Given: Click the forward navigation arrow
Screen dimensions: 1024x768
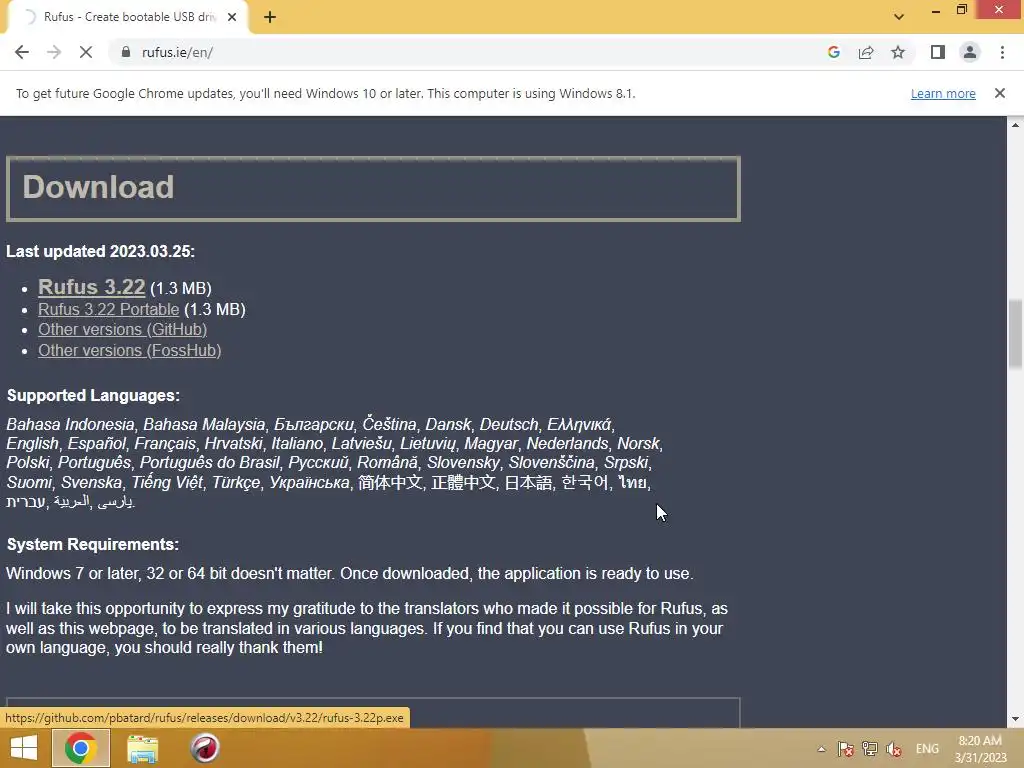Looking at the screenshot, I should coord(54,52).
